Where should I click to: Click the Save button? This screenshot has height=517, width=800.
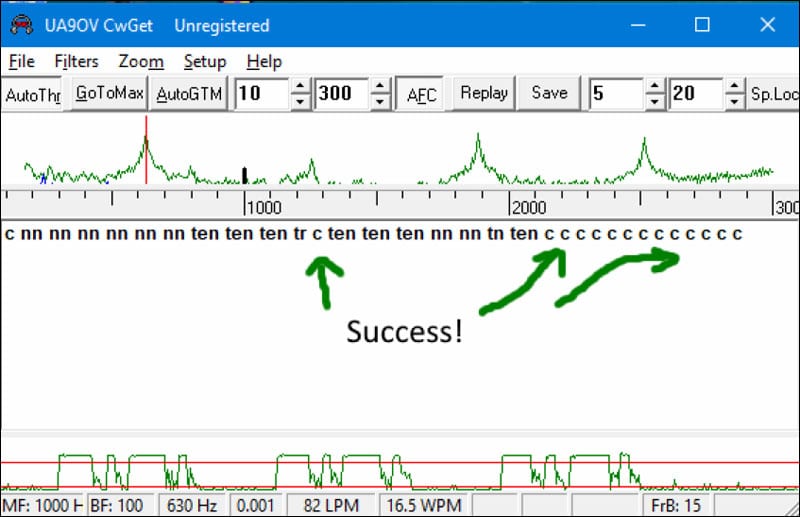point(549,93)
